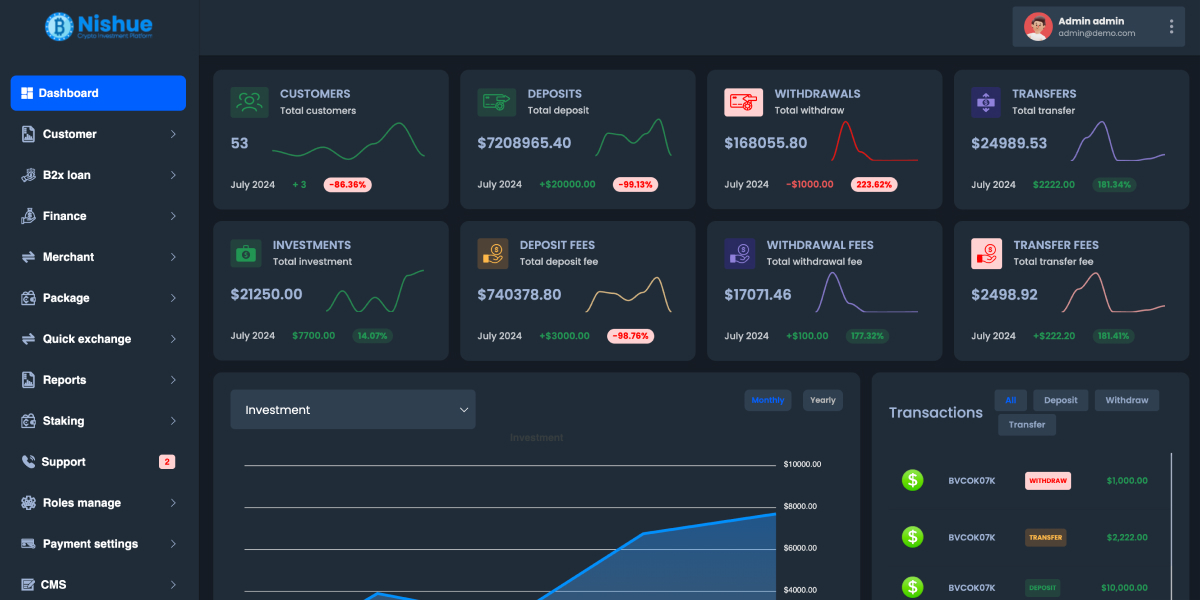Click the Investments briefcase icon
Screen dimensions: 1200x600
click(246, 254)
